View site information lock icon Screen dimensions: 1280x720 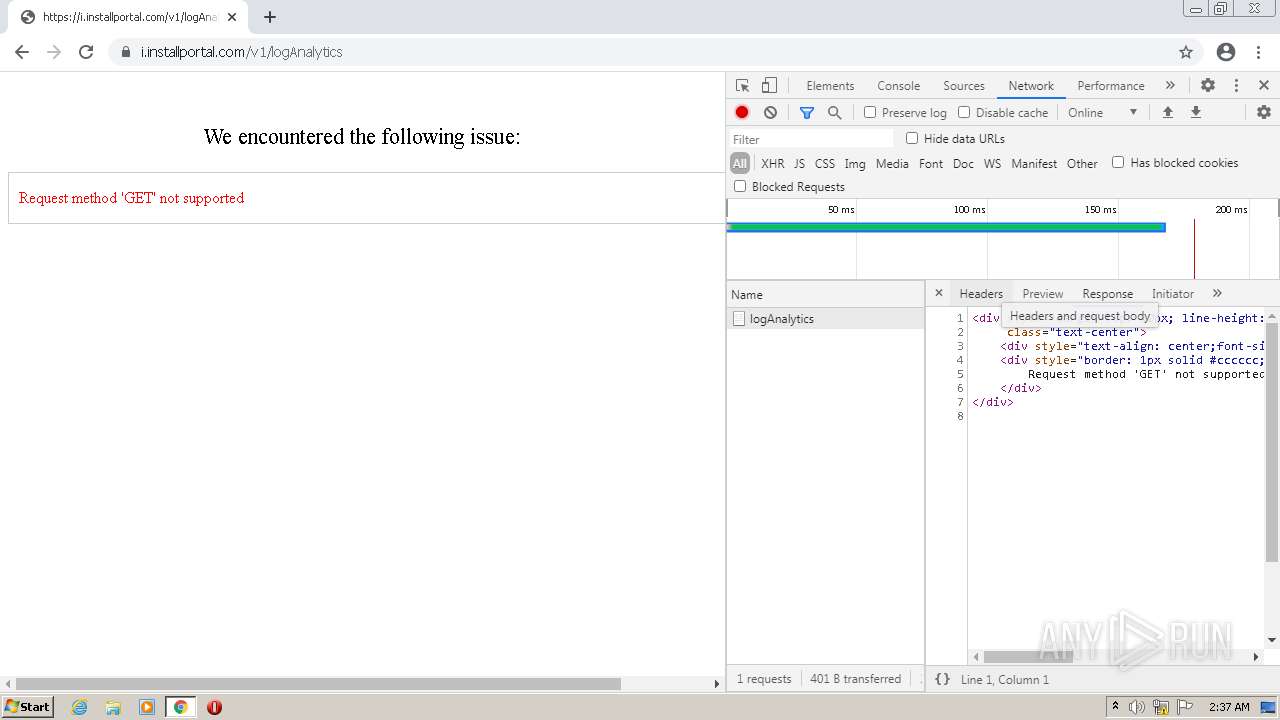[x=125, y=52]
